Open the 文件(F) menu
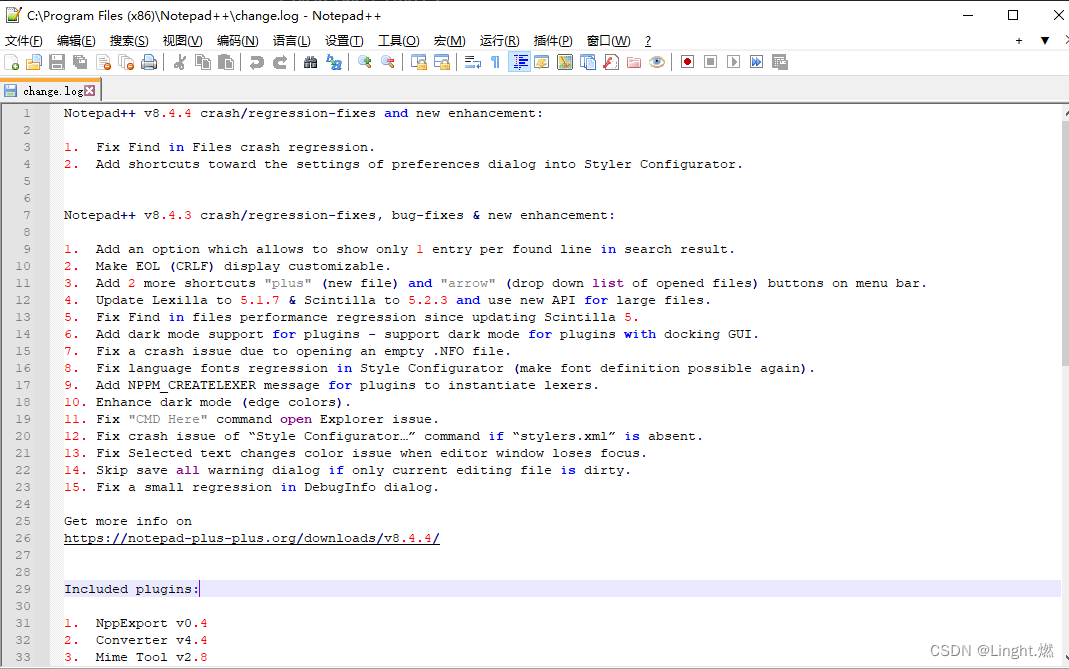The height and width of the screenshot is (669, 1069). pos(24,41)
